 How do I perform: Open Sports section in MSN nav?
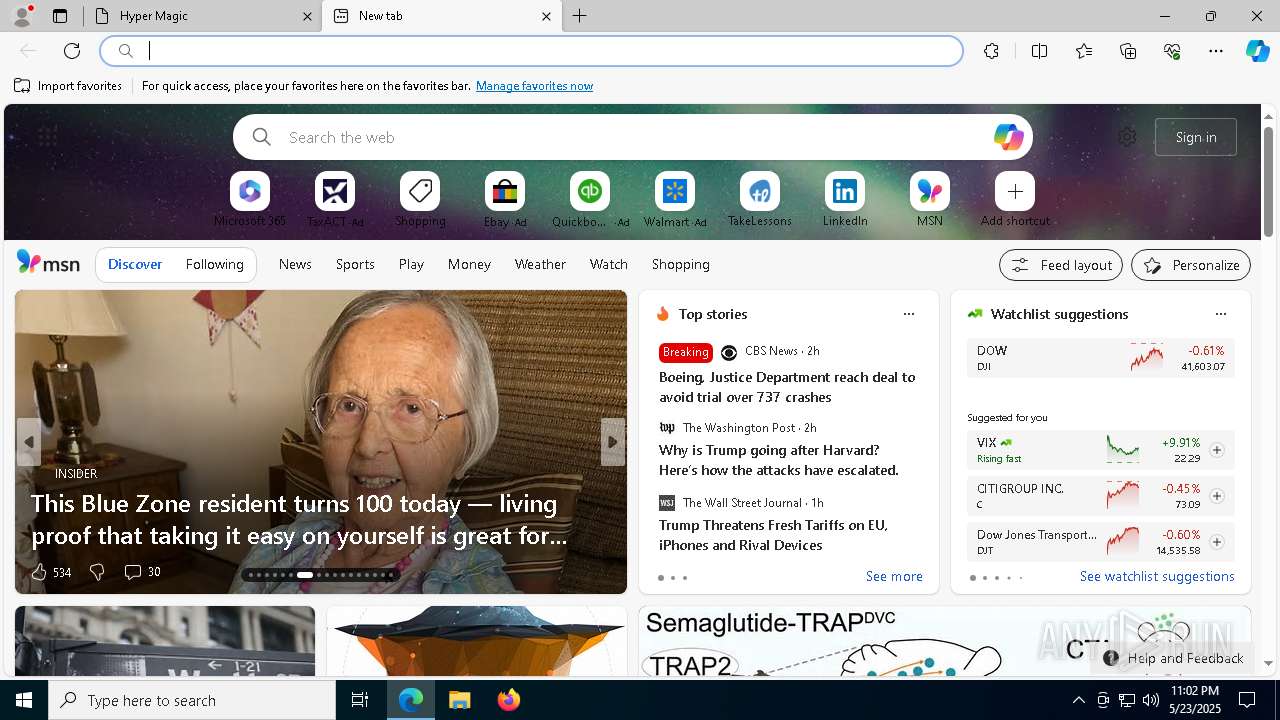pos(355,265)
